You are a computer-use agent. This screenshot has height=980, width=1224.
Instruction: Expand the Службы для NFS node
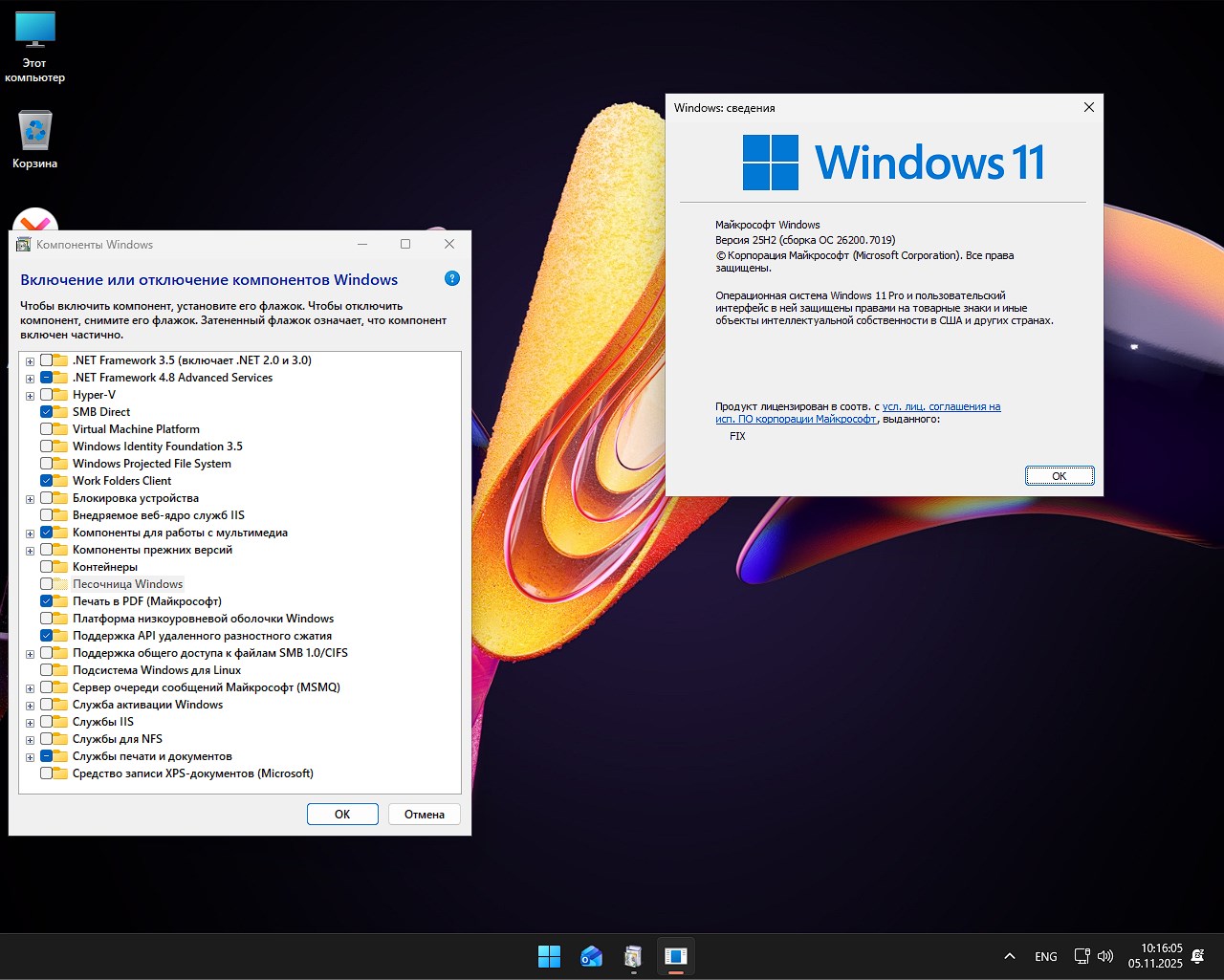[x=31, y=740]
